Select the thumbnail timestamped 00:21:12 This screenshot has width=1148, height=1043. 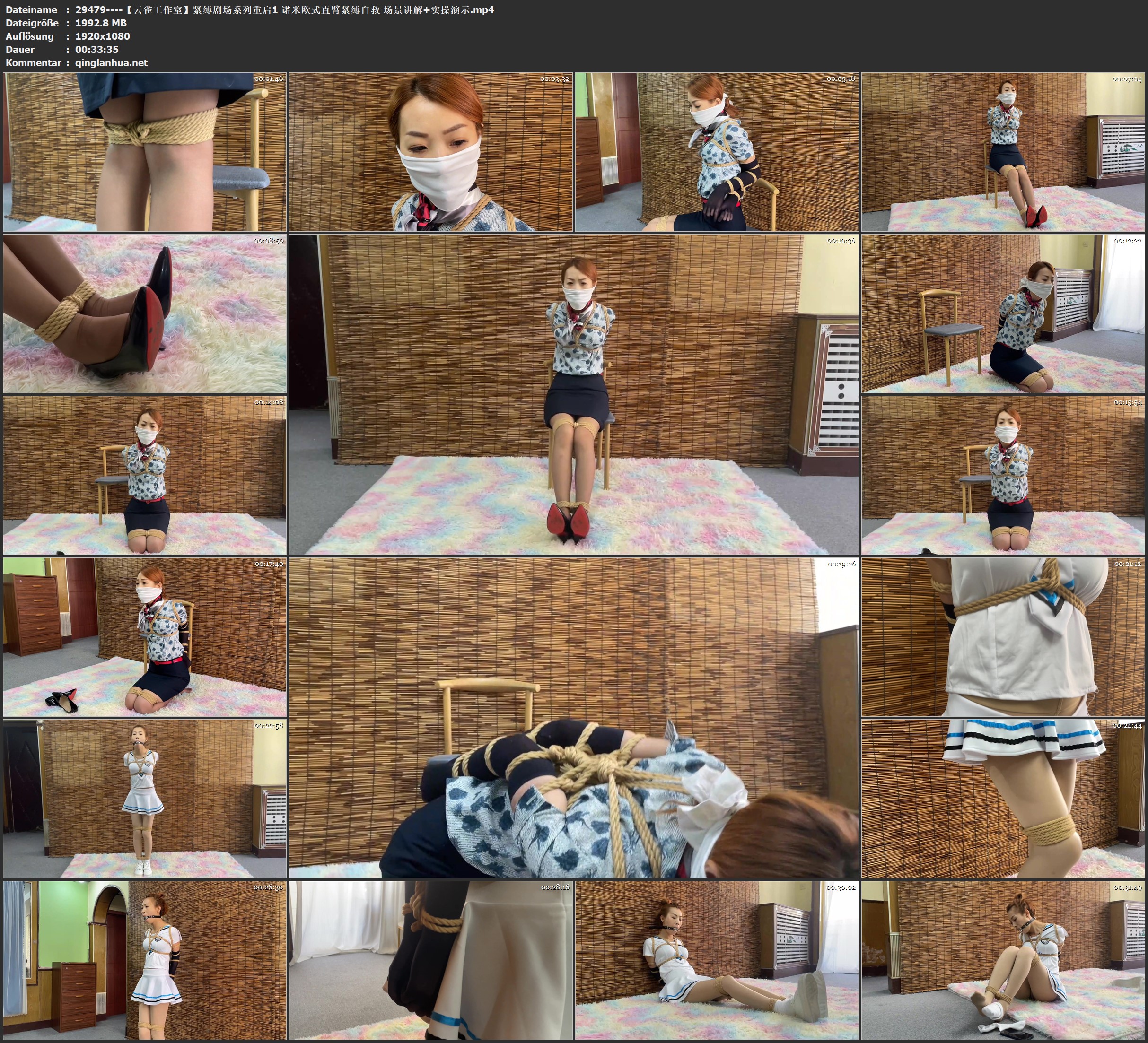click(1003, 637)
